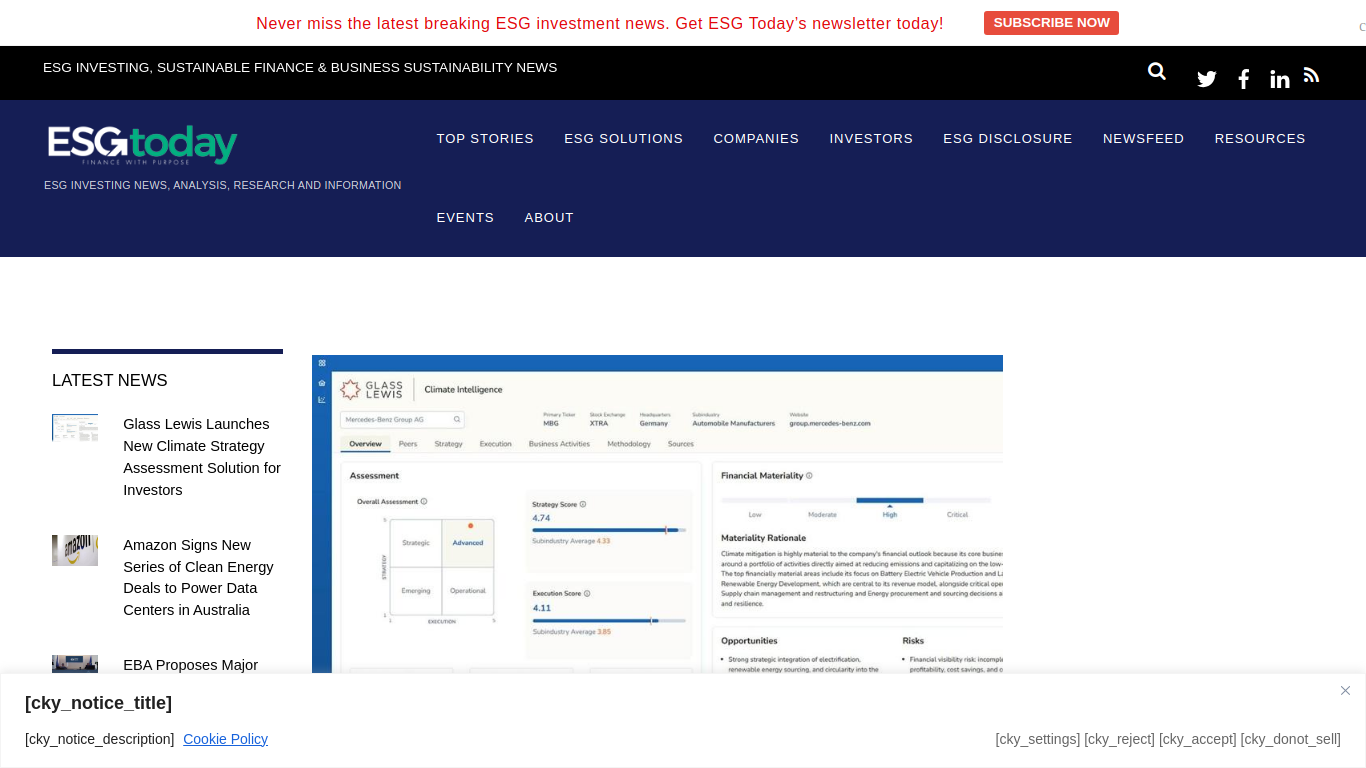1366x768 pixels.
Task: Open the Events menu item
Action: [465, 218]
